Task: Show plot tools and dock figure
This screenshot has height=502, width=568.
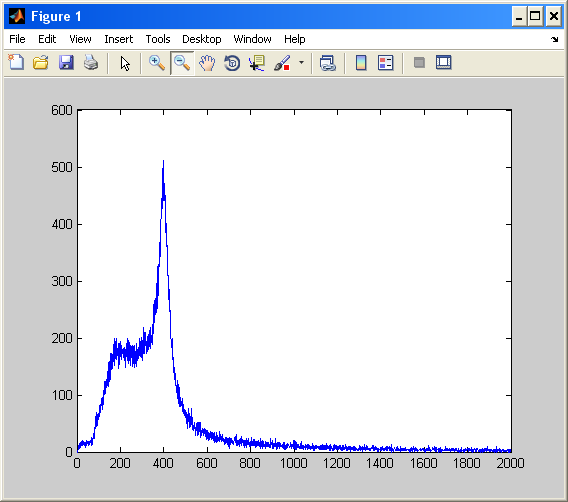Action: click(444, 63)
